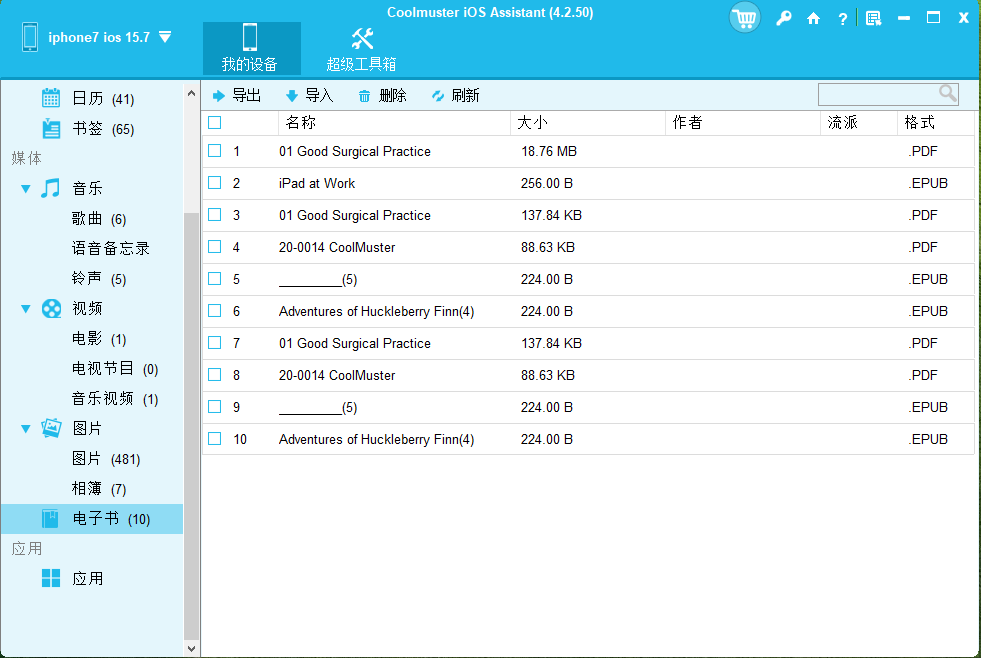Sort by 作者 column header

click(x=743, y=123)
